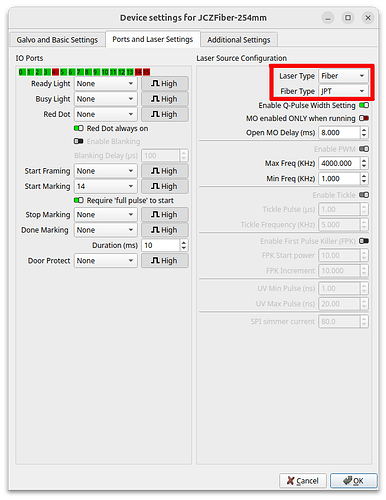The height and width of the screenshot is (500, 386).
Task: Toggle Enable Blanking switch
Action: coord(79,141)
